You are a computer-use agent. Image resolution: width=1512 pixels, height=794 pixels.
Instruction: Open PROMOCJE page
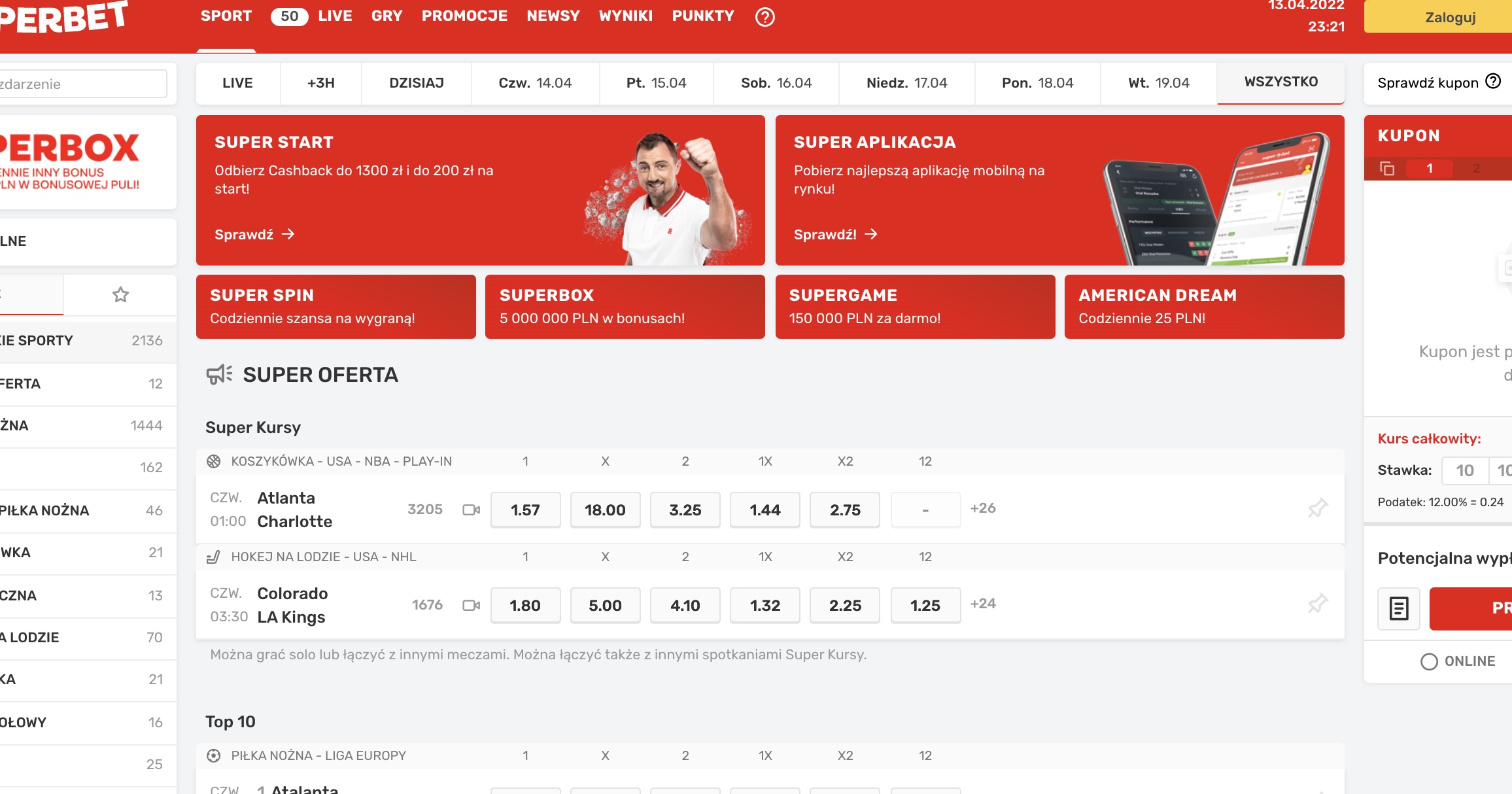[464, 16]
